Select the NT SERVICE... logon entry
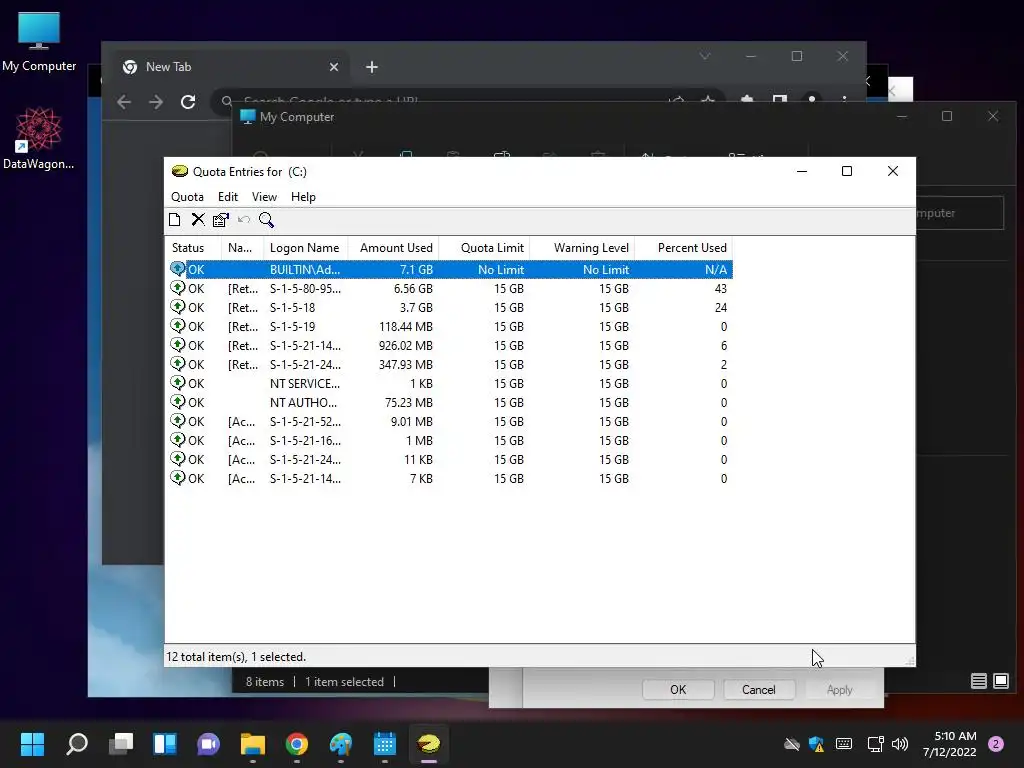The image size is (1024, 768). tap(305, 383)
